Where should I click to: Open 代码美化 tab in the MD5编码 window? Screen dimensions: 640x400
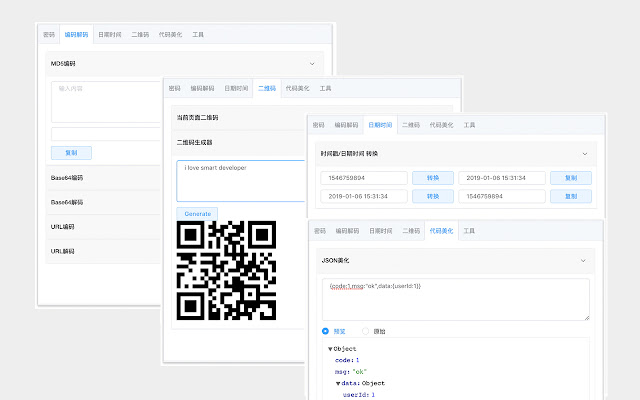click(170, 35)
